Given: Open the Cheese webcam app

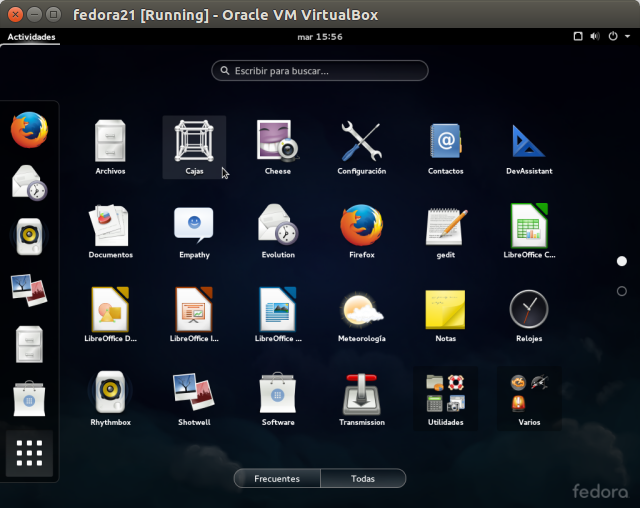Looking at the screenshot, I should pyautogui.click(x=278, y=147).
